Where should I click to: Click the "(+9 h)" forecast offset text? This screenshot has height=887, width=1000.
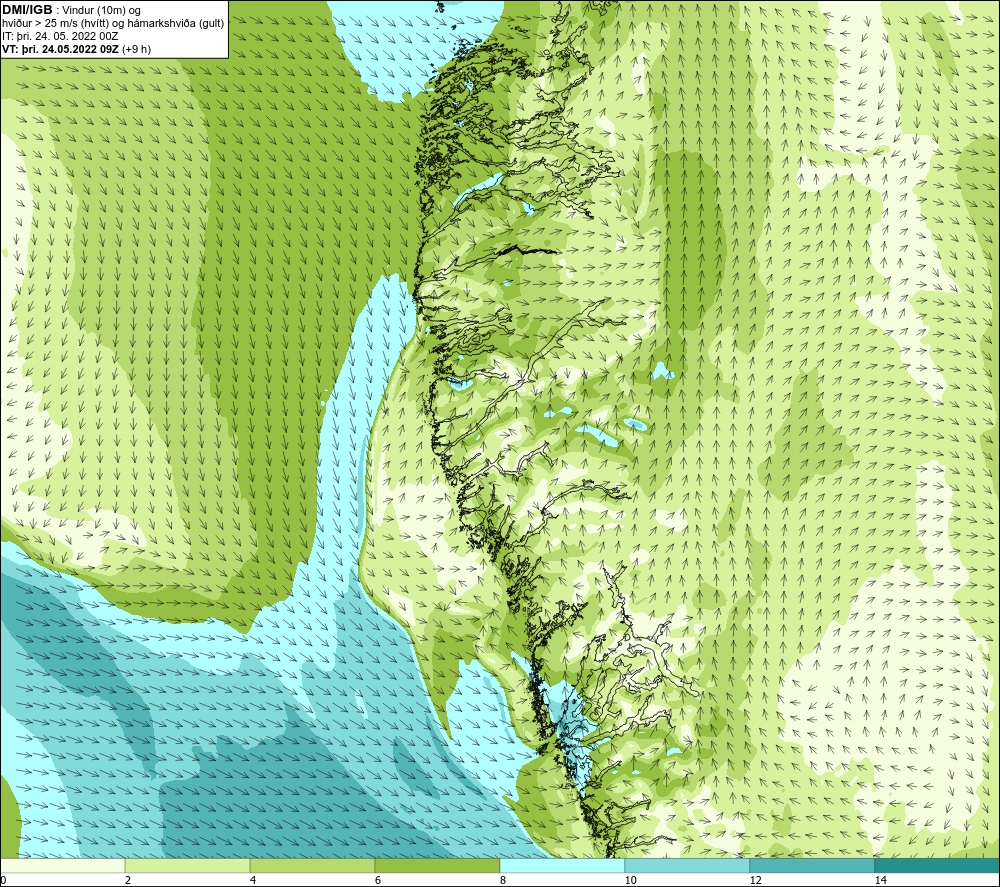click(x=136, y=49)
